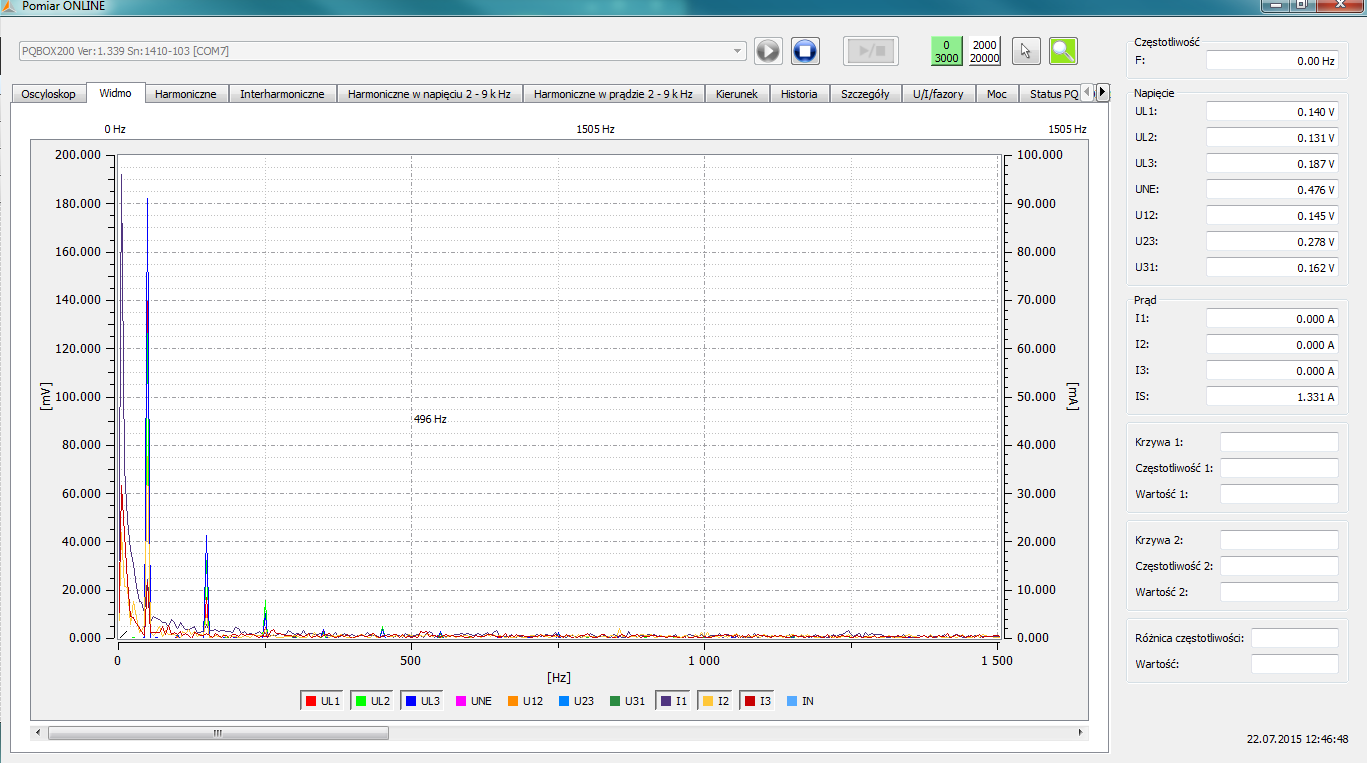
Task: Click the Wartość 1 field
Action: tap(1279, 494)
